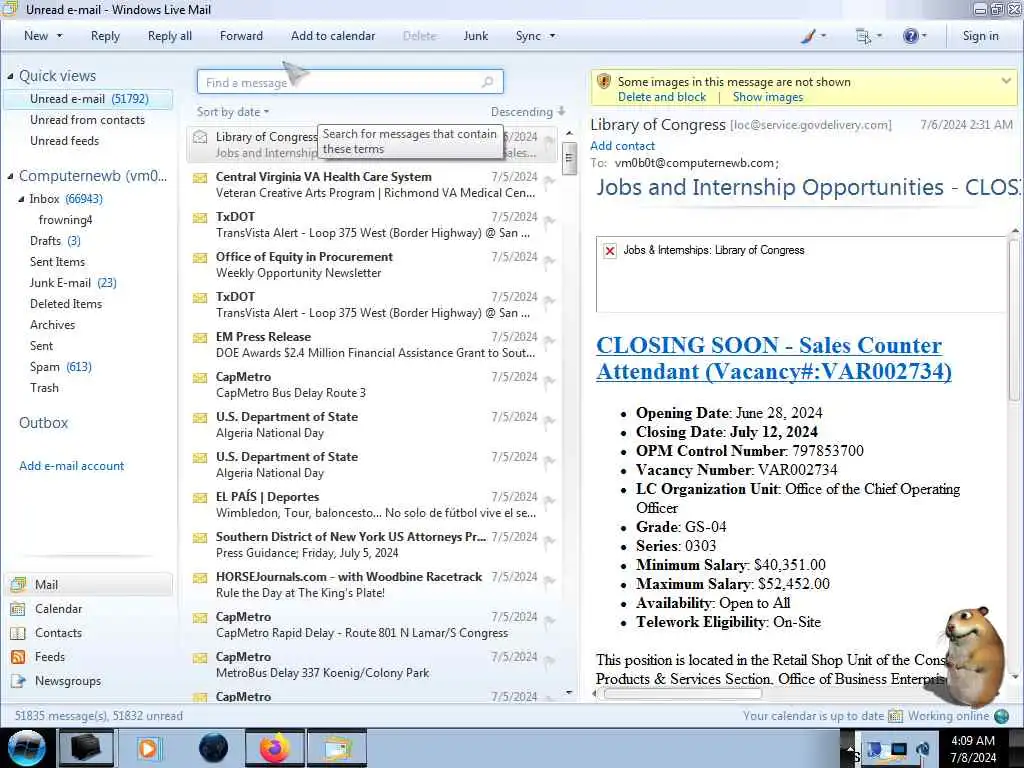Image resolution: width=1024 pixels, height=768 pixels.
Task: Click the reading pane vertical scrollbar thumb
Action: [1014, 320]
